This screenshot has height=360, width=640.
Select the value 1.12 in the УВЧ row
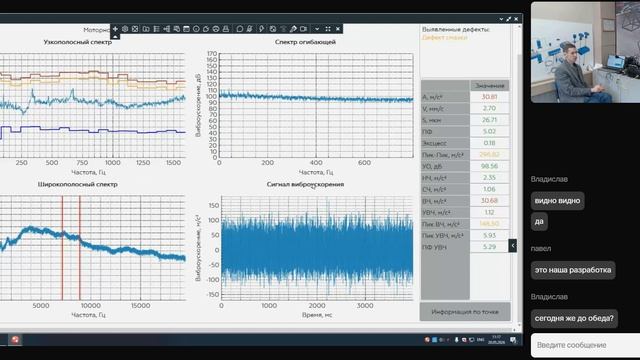489,212
